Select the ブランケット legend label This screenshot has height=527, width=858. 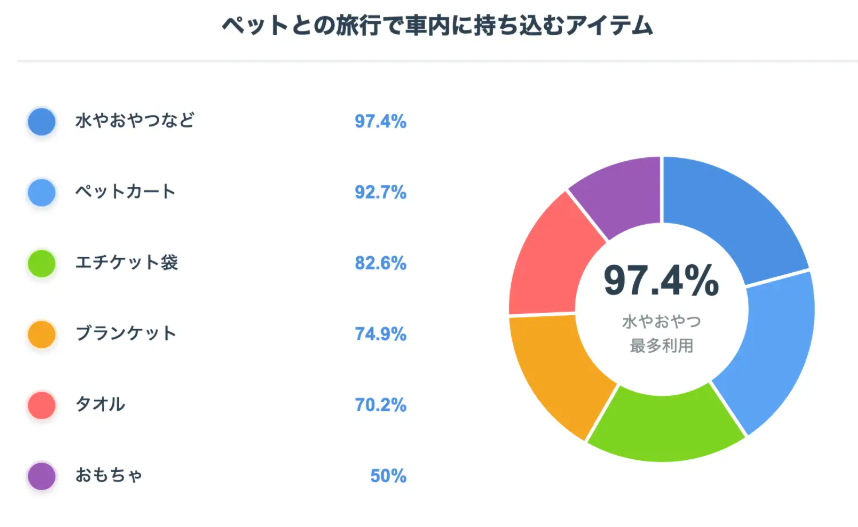[x=126, y=334]
